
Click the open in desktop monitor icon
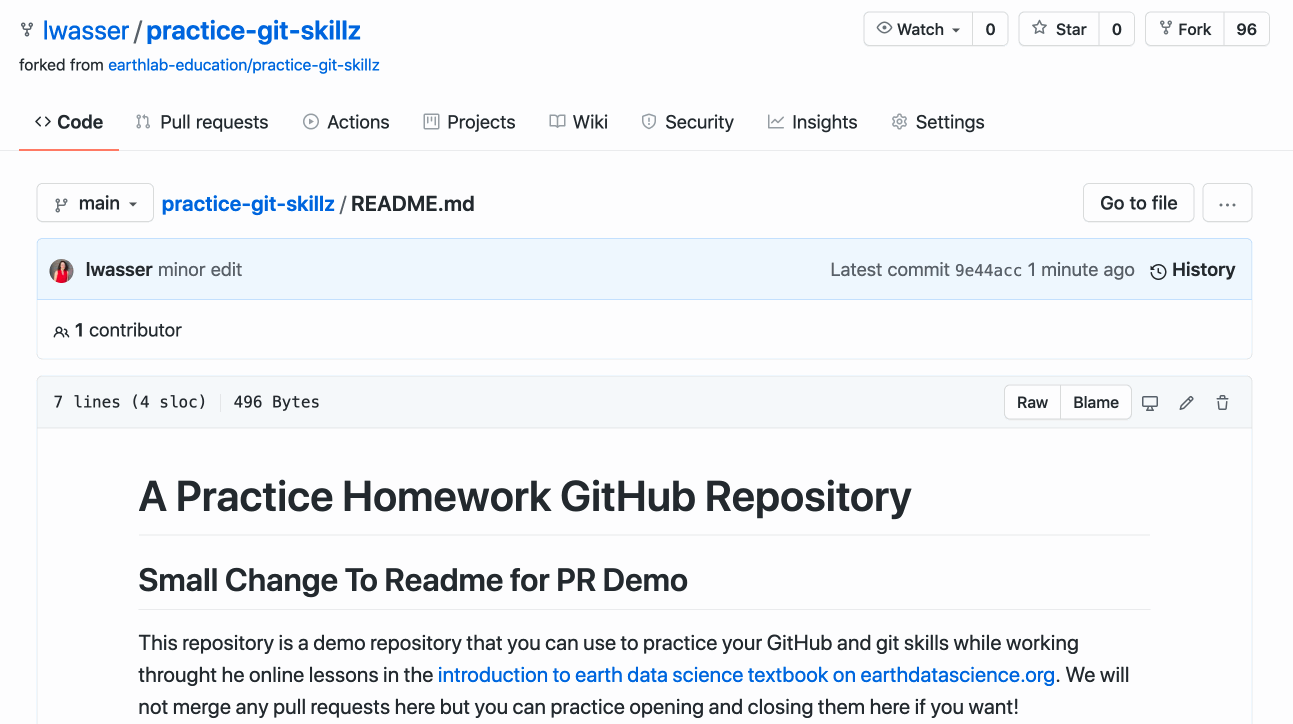[x=1150, y=403]
